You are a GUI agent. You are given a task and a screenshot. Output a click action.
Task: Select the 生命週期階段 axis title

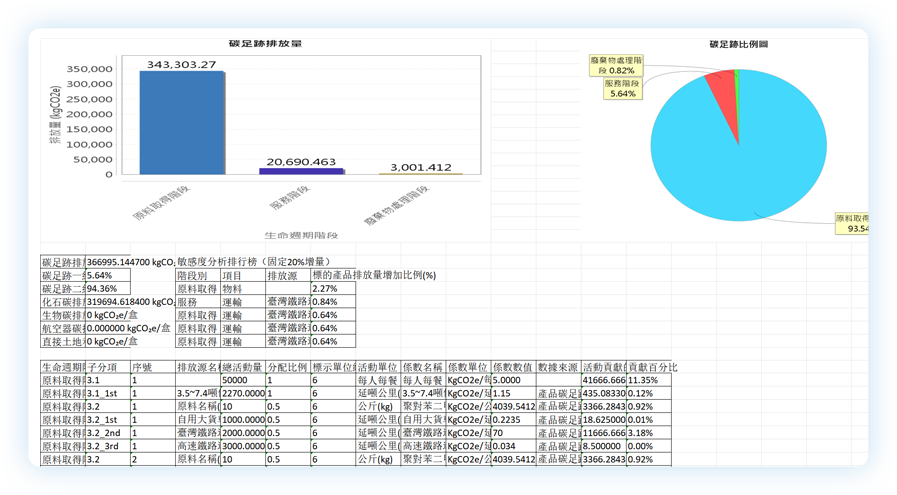point(301,235)
